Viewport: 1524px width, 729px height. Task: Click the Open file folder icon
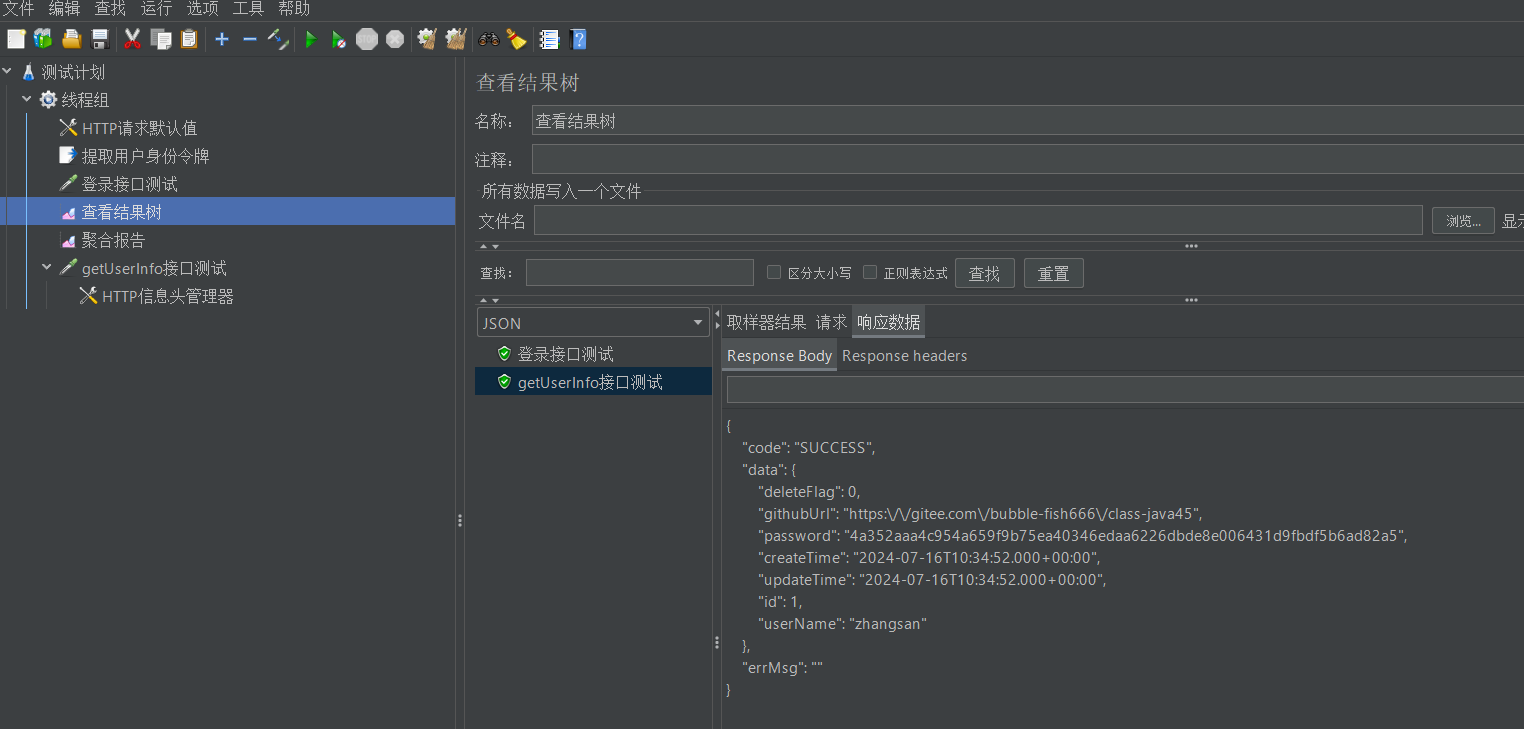tap(71, 39)
